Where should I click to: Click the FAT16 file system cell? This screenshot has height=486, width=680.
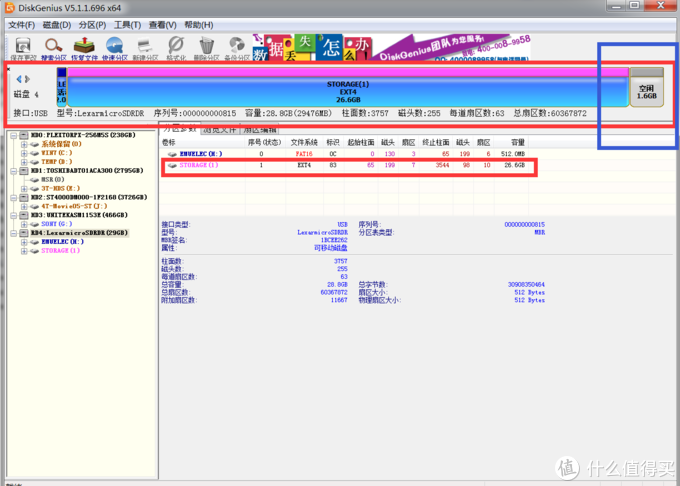(304, 154)
